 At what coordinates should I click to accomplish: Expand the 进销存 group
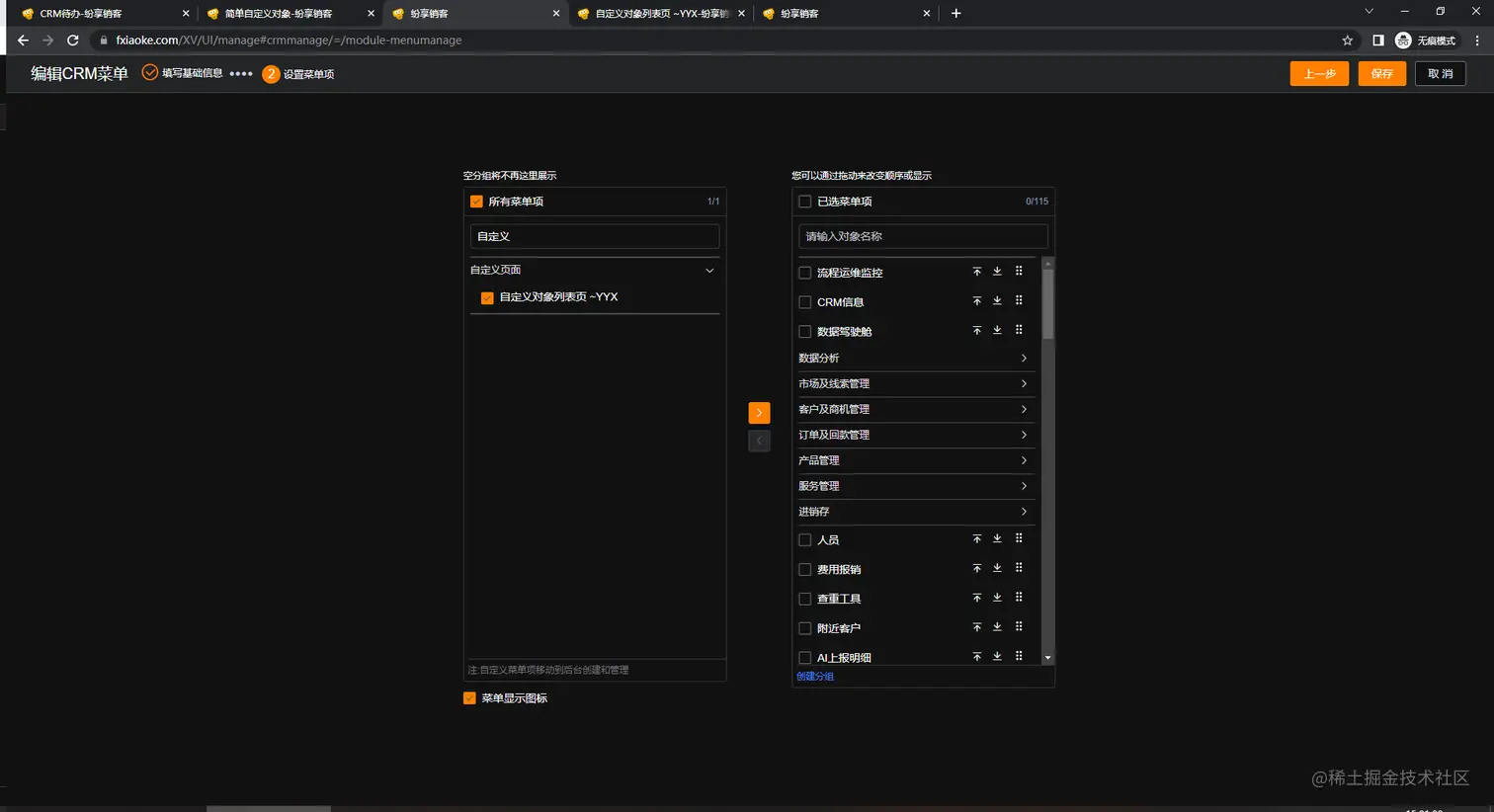point(1024,512)
